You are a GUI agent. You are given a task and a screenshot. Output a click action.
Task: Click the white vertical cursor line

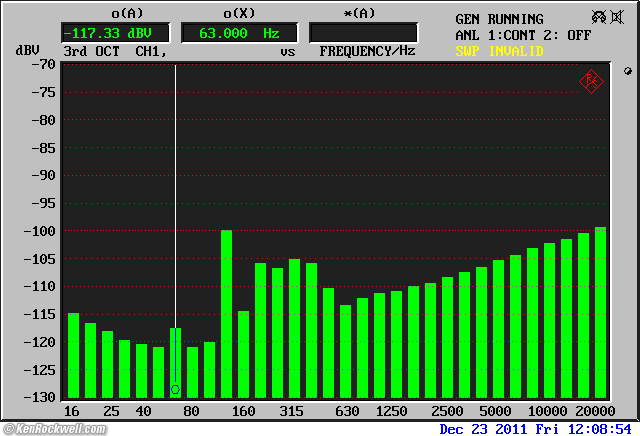point(175,200)
